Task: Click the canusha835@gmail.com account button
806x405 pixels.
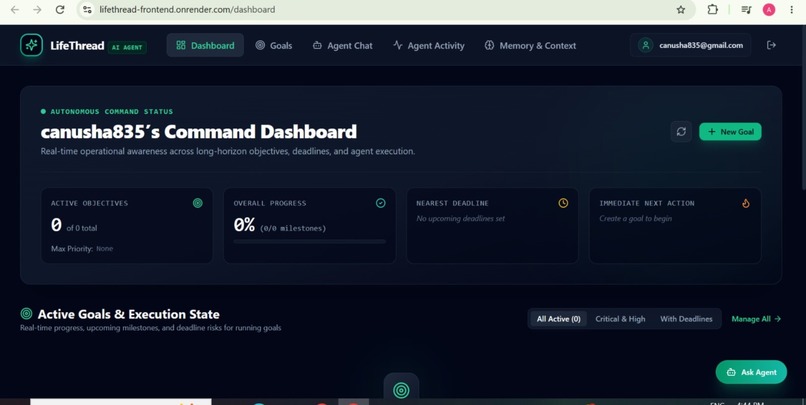Action: tap(690, 45)
